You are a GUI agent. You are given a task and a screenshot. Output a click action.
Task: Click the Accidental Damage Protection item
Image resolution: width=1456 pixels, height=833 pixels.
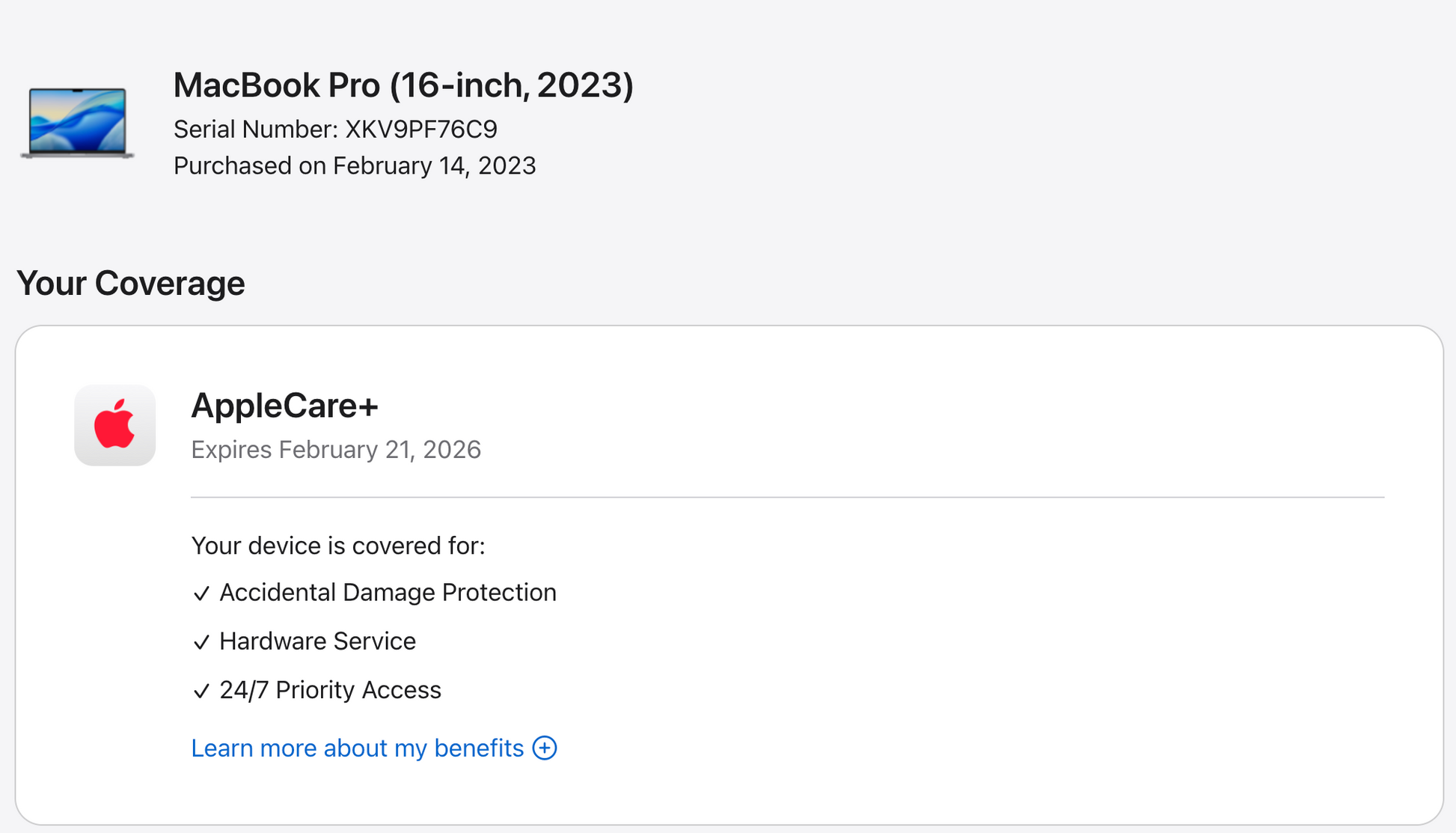coord(388,593)
